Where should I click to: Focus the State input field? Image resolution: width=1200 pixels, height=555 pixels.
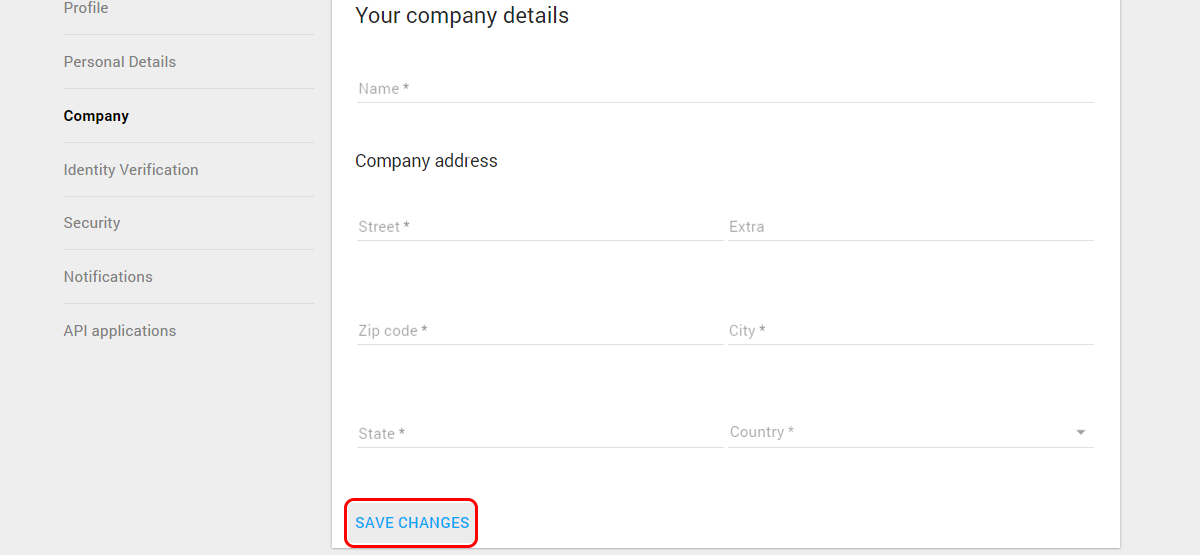click(540, 434)
